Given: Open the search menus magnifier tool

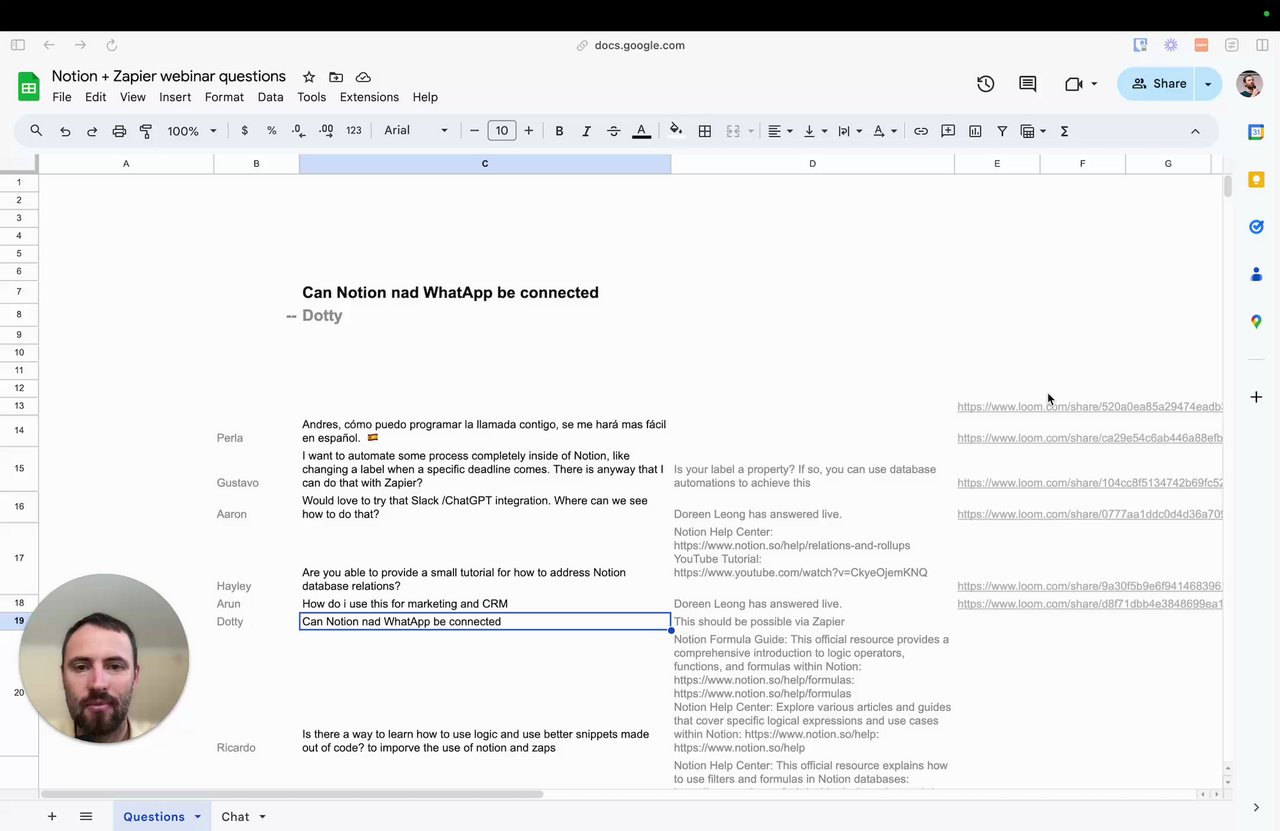Looking at the screenshot, I should pyautogui.click(x=36, y=131).
